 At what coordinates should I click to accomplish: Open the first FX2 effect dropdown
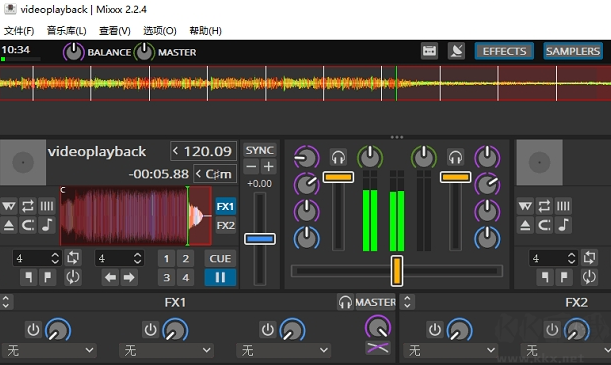tap(451, 350)
